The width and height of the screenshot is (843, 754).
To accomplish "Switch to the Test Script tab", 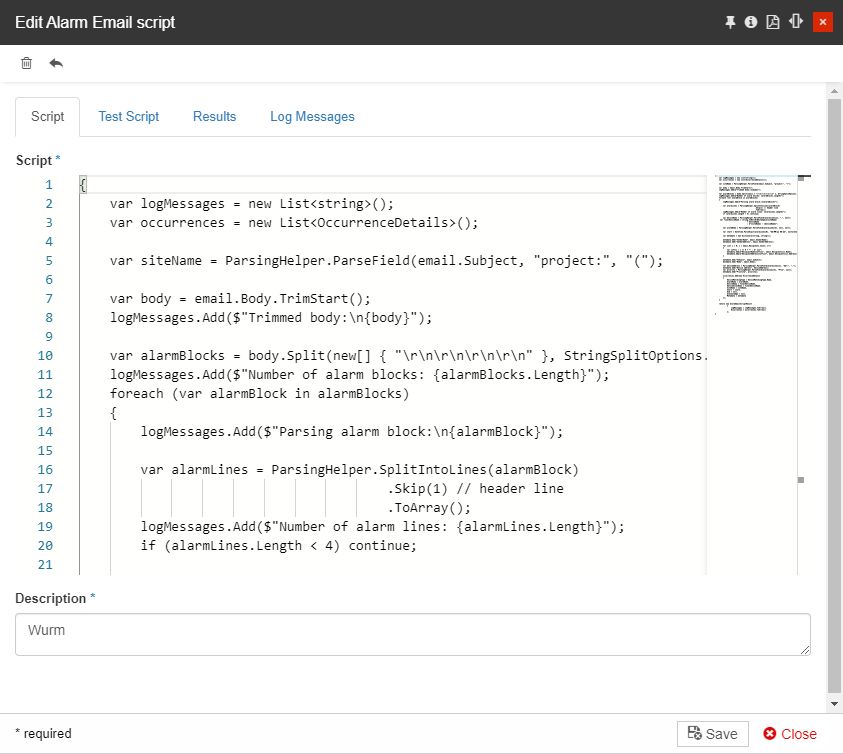I will click(128, 117).
